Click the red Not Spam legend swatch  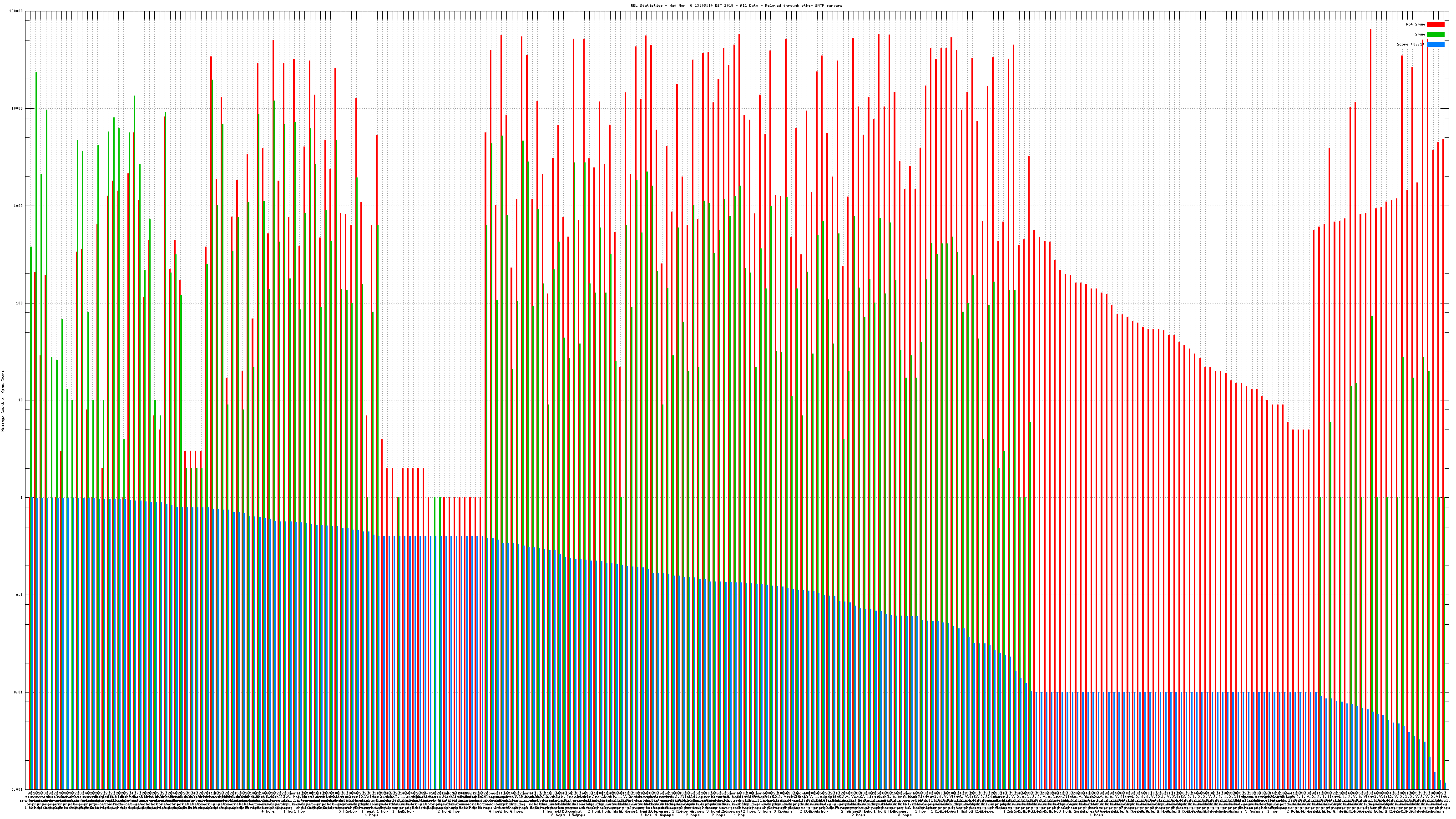coord(1435,24)
